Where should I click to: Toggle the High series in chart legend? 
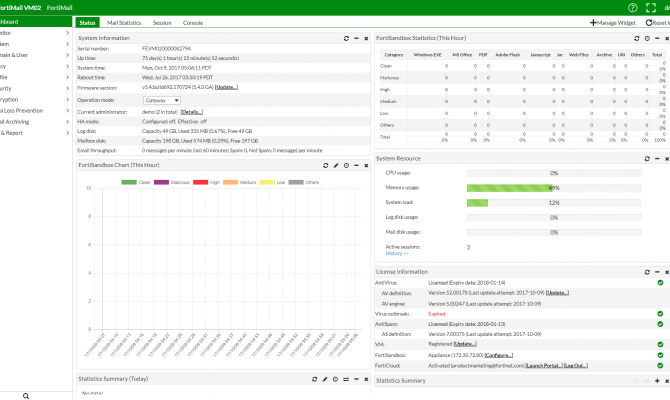click(x=206, y=182)
